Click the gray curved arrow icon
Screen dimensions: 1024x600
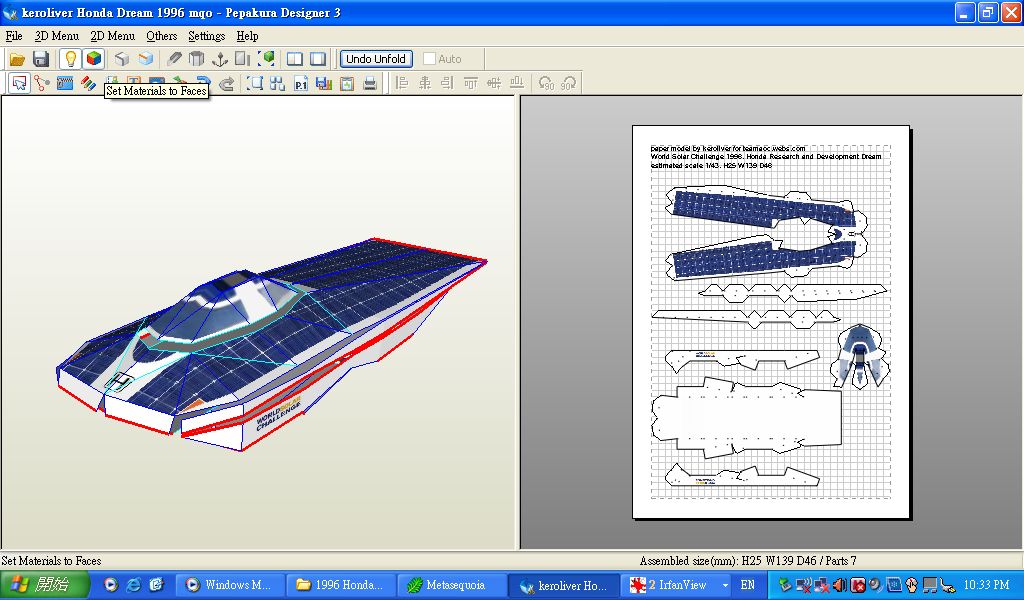[226, 84]
